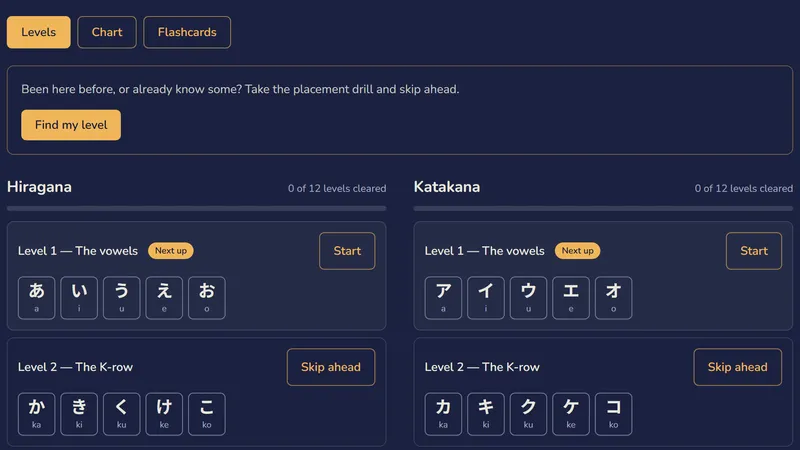800x450 pixels.
Task: Tap the hiragana あ (a) tile
Action: tap(36, 298)
